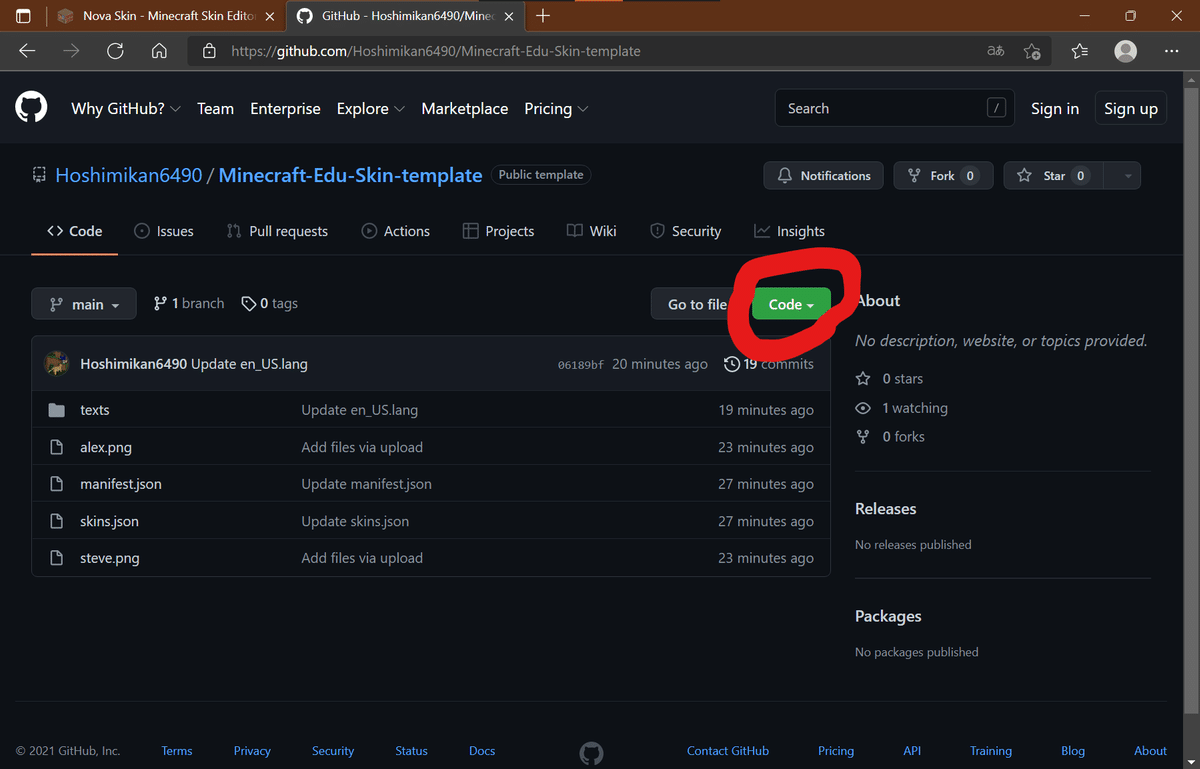This screenshot has height=769, width=1200.
Task: Fork this repository
Action: pos(943,176)
